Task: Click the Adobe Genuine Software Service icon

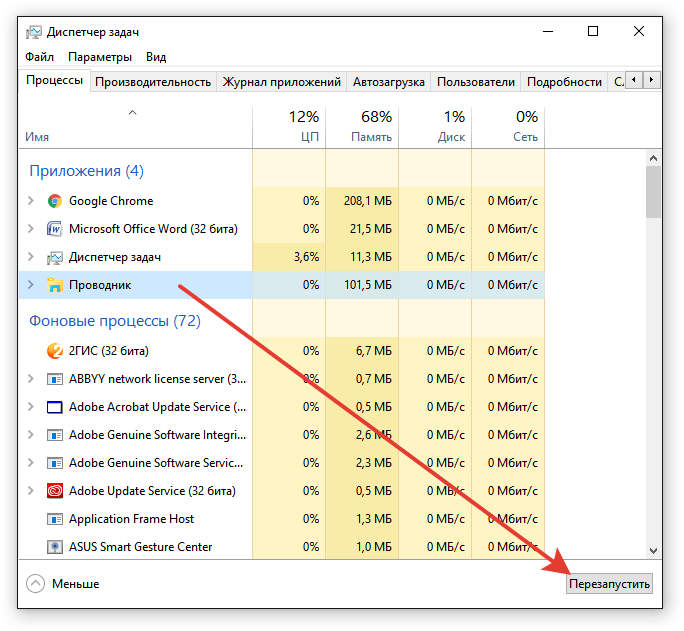Action: pos(55,463)
